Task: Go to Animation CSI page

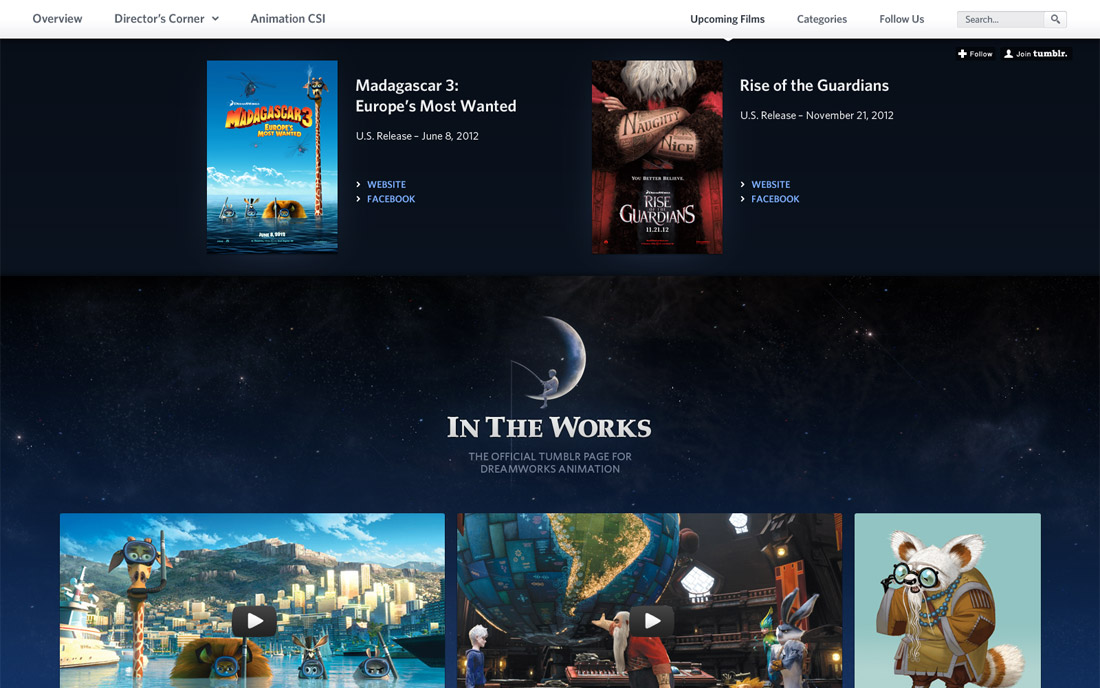Action: 288,19
